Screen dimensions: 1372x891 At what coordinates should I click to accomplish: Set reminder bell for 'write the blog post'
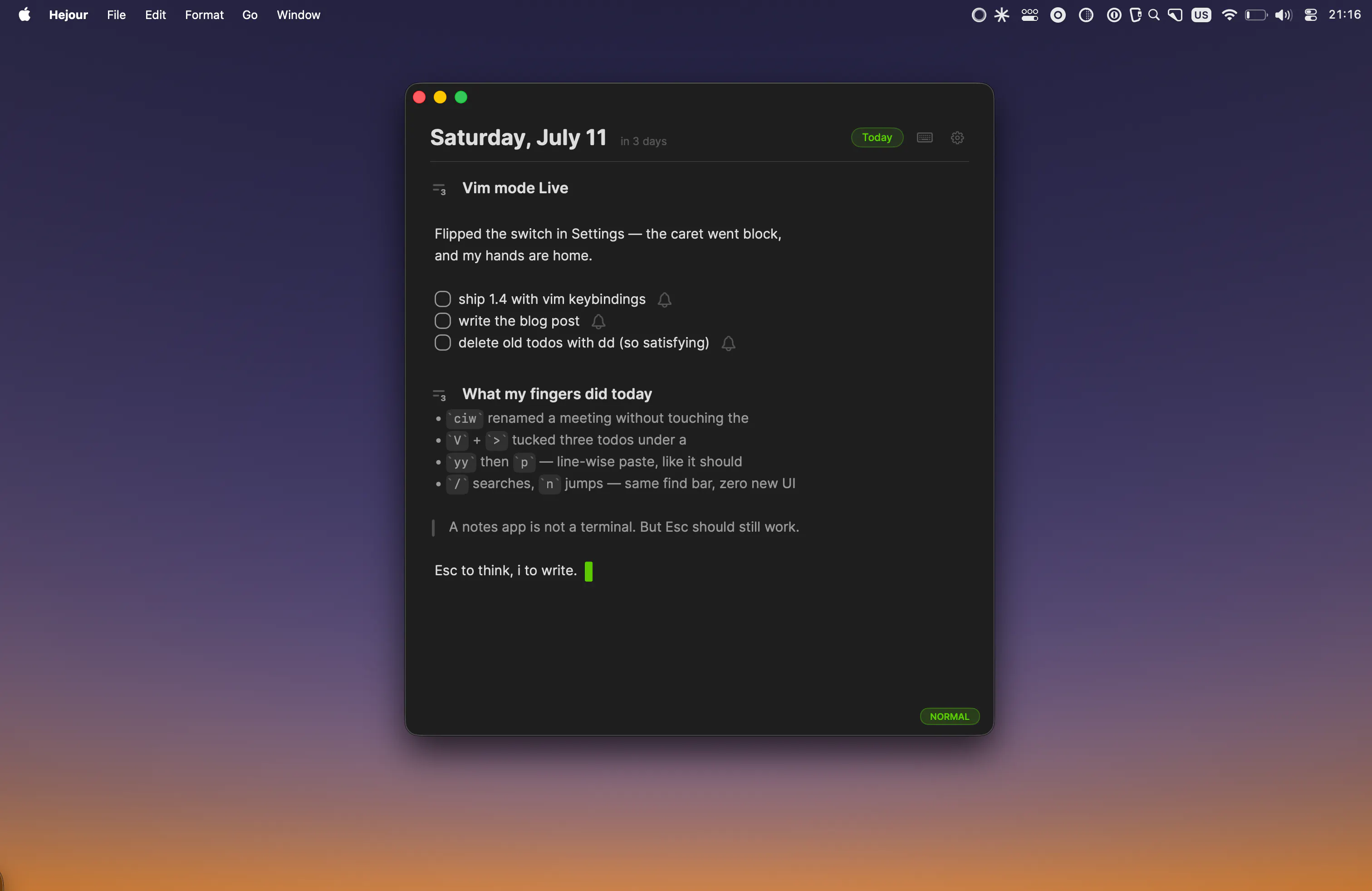click(x=598, y=322)
